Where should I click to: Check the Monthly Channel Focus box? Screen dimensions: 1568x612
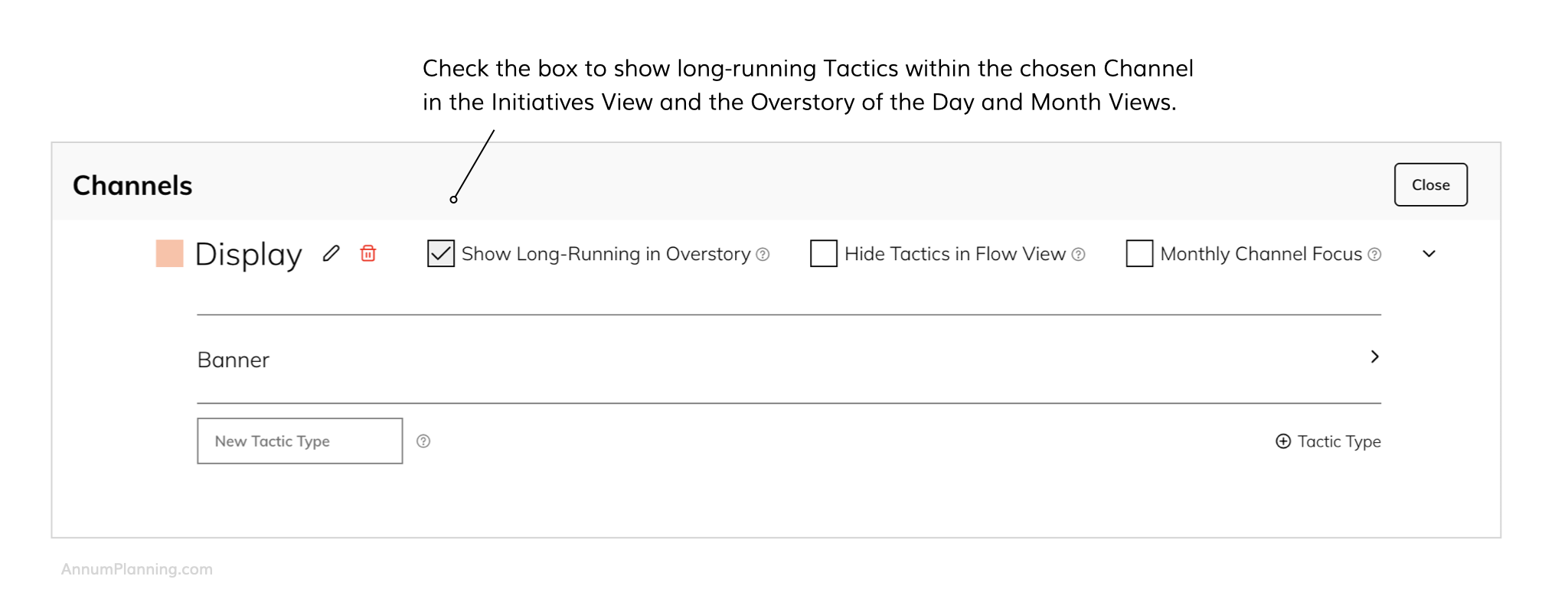(1139, 253)
